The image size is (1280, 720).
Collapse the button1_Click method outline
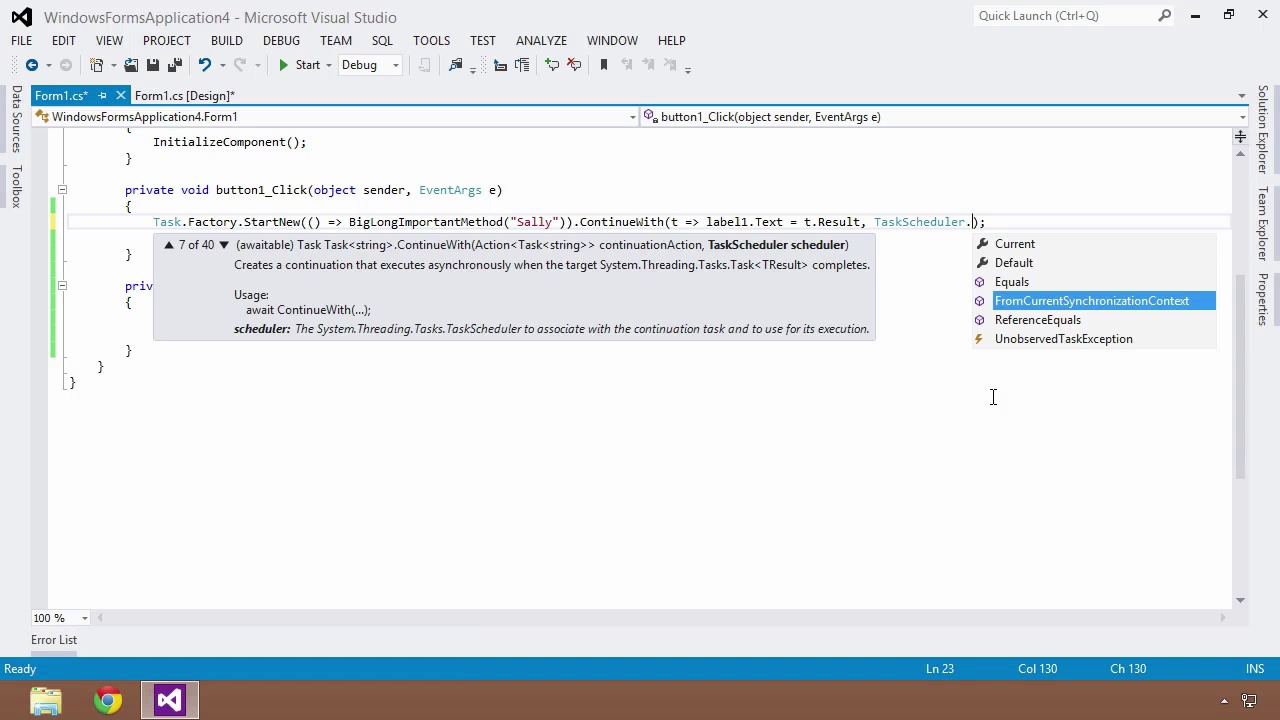click(62, 190)
